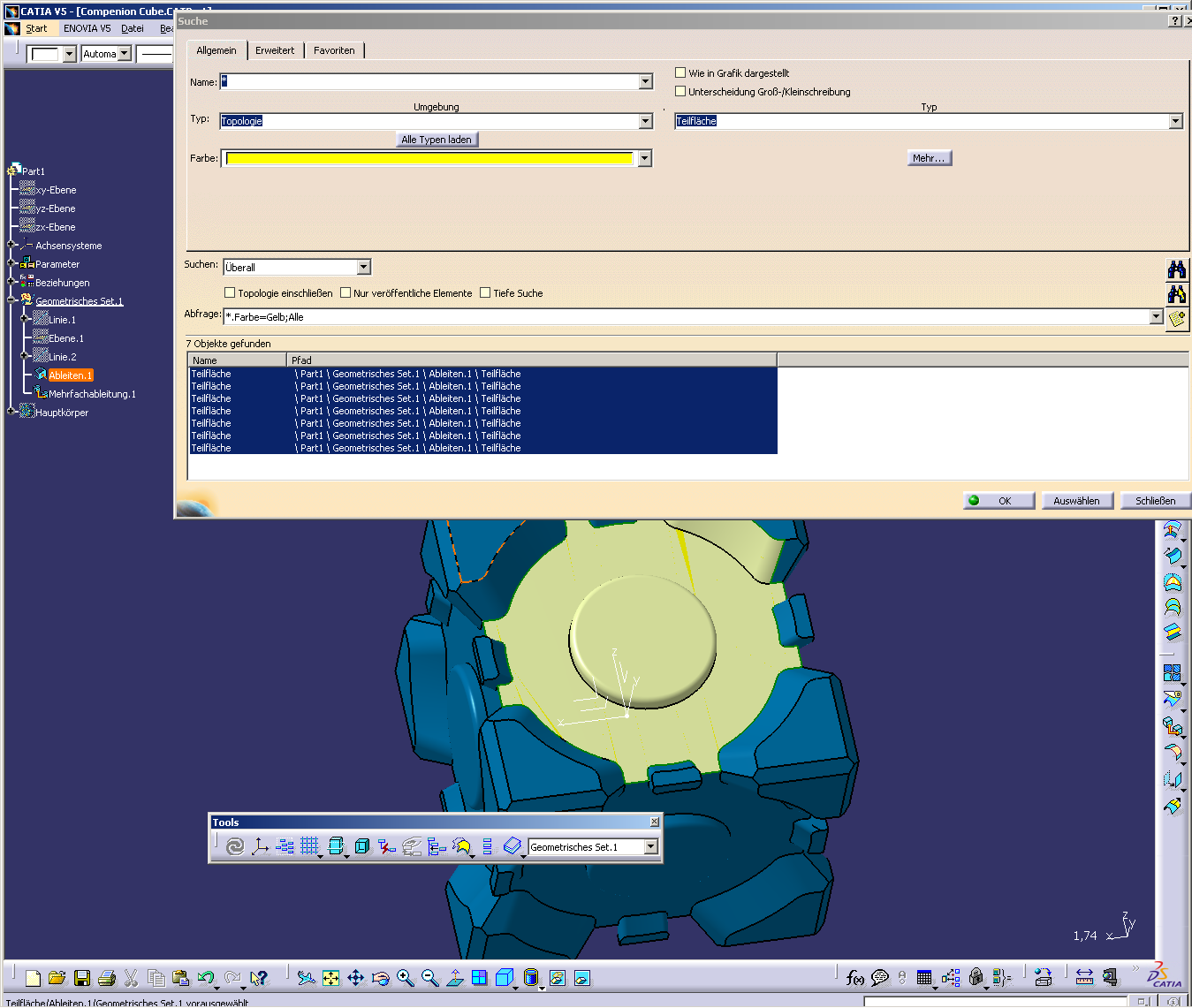Switch to the Erweitert tab
The width and height of the screenshot is (1192, 1008).
click(275, 50)
